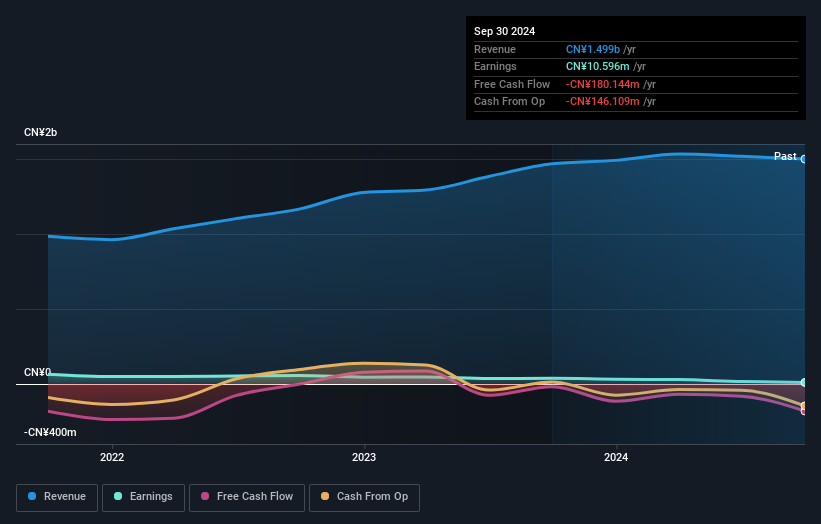
Task: Click the Sep 30 2024 tooltip date
Action: point(504,31)
